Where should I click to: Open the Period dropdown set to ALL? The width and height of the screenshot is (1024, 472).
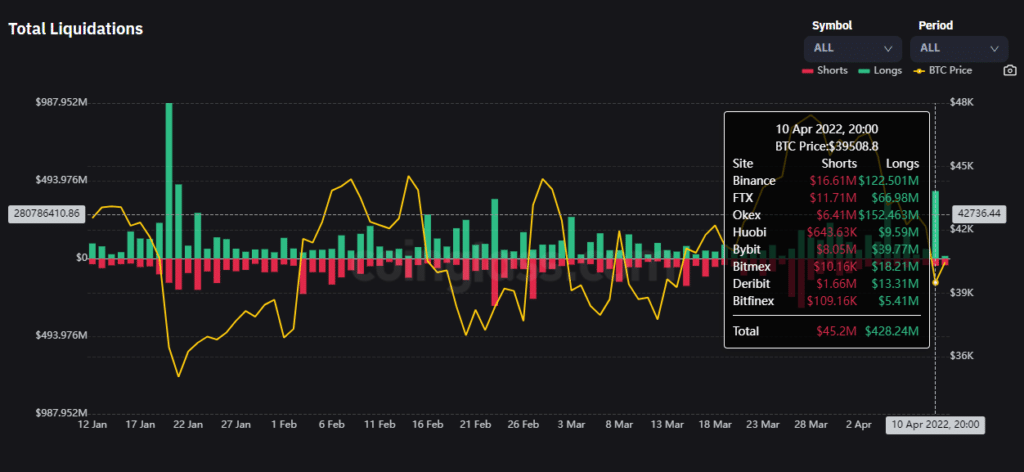(959, 48)
